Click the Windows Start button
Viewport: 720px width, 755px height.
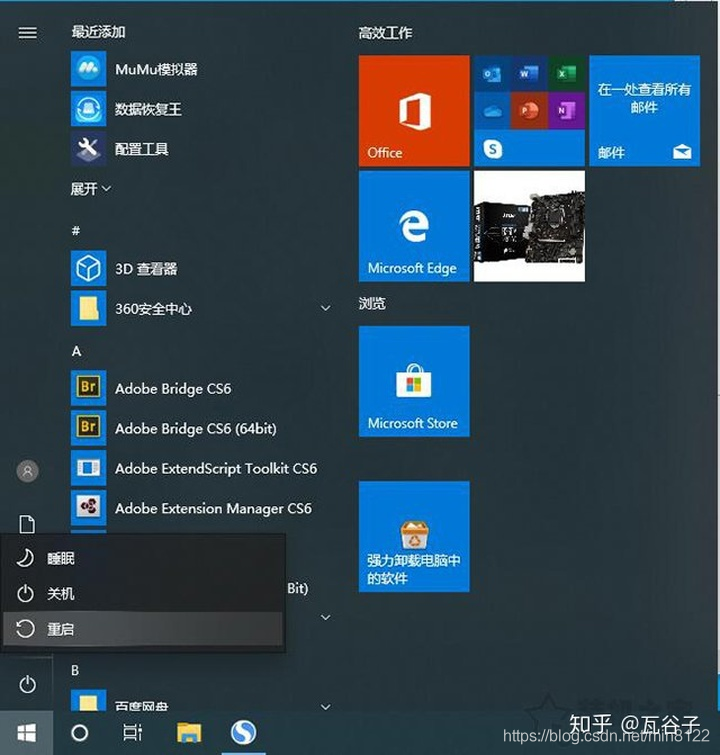coord(26,733)
